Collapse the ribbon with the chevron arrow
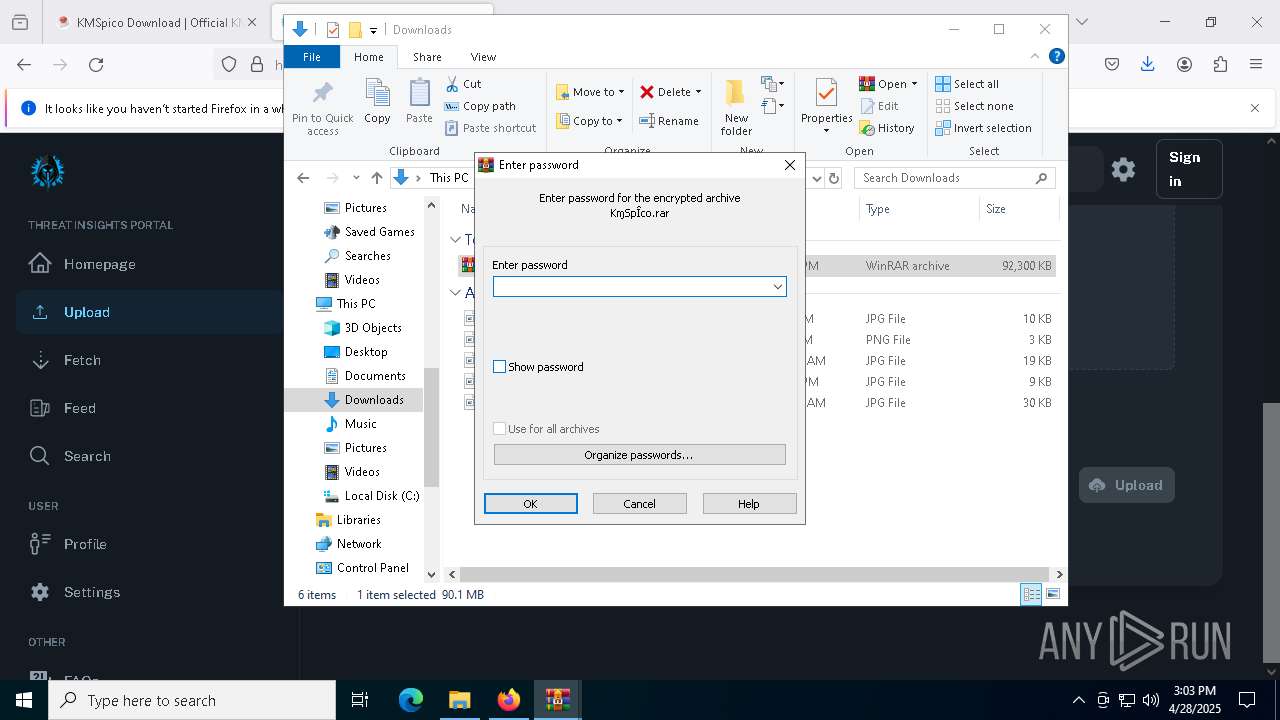This screenshot has width=1280, height=720. pos(1035,56)
